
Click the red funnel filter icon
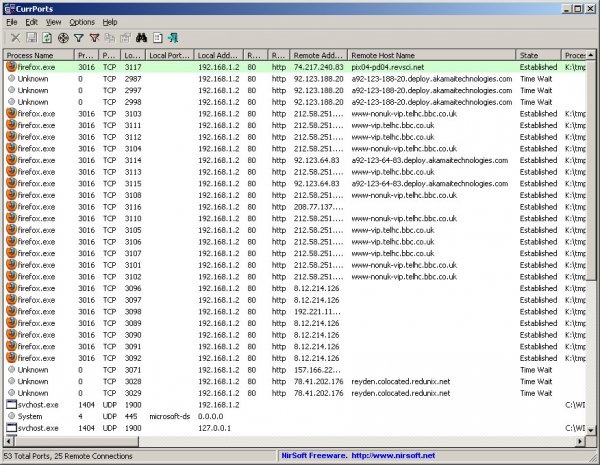click(95, 37)
